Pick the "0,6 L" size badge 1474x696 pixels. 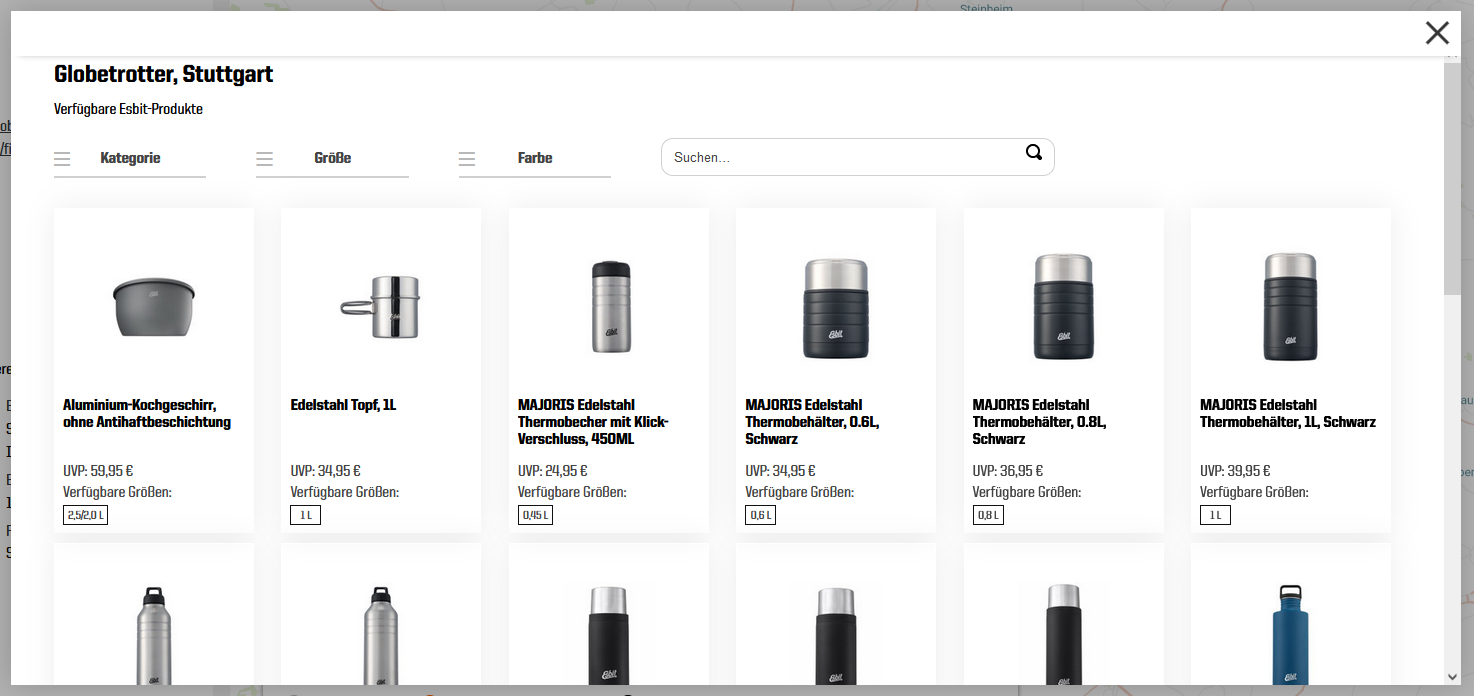point(761,515)
